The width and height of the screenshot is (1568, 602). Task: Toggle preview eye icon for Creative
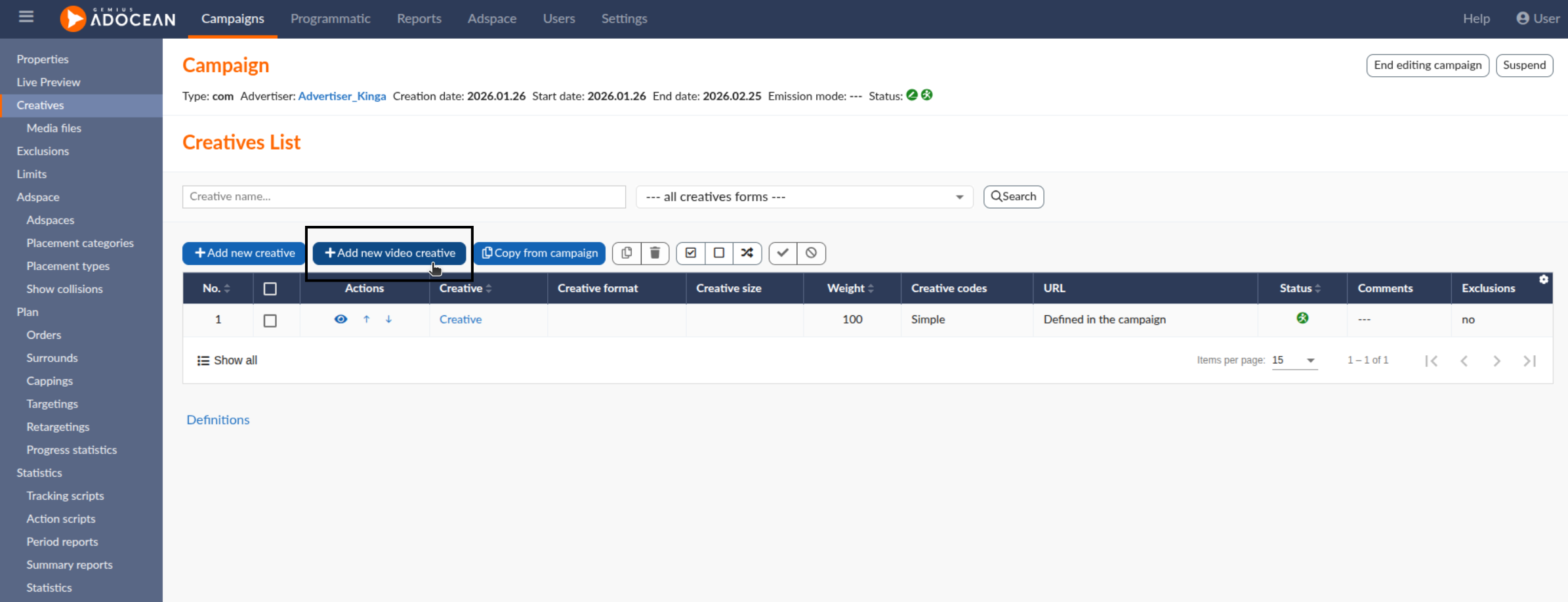coord(340,319)
